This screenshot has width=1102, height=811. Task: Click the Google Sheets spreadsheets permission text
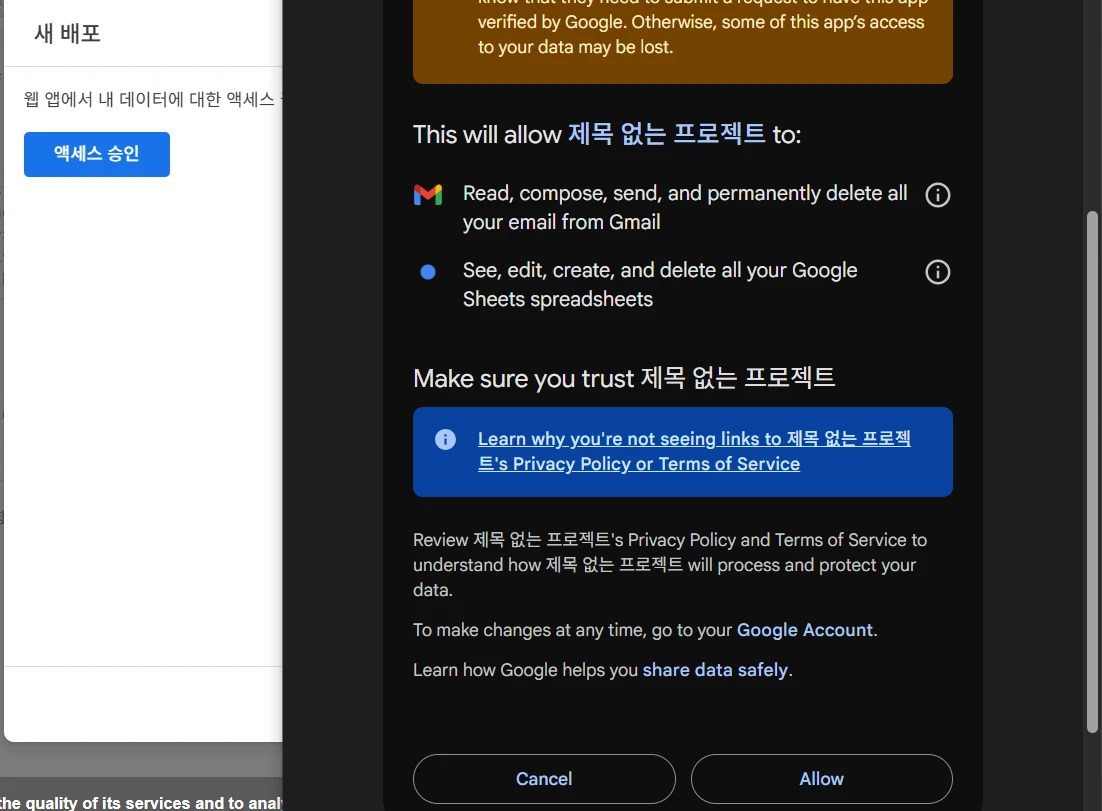pyautogui.click(x=659, y=284)
